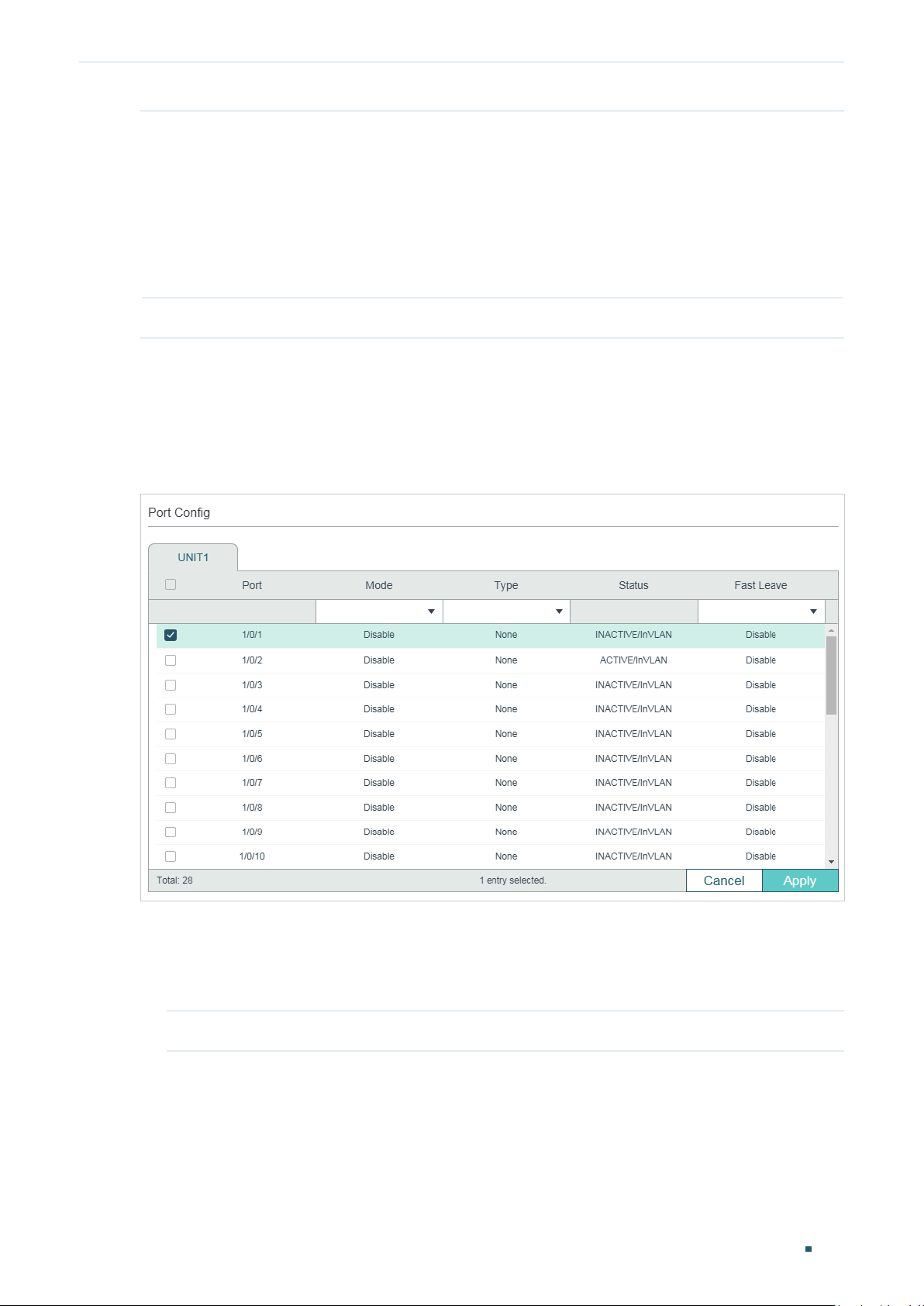This screenshot has width=924, height=1306.
Task: Click the Cancel button
Action: coord(724,880)
